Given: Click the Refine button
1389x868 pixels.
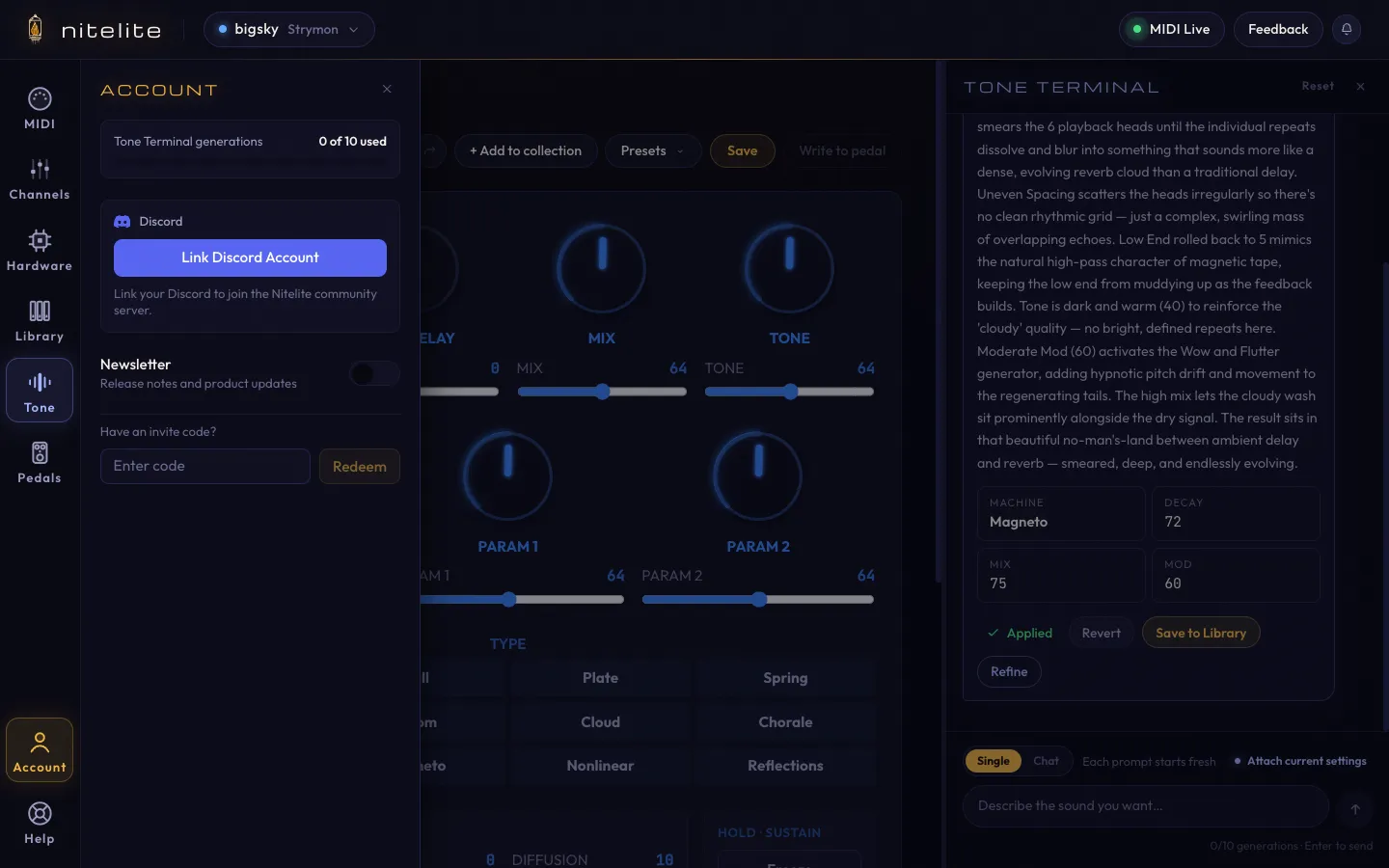Looking at the screenshot, I should 1009,671.
